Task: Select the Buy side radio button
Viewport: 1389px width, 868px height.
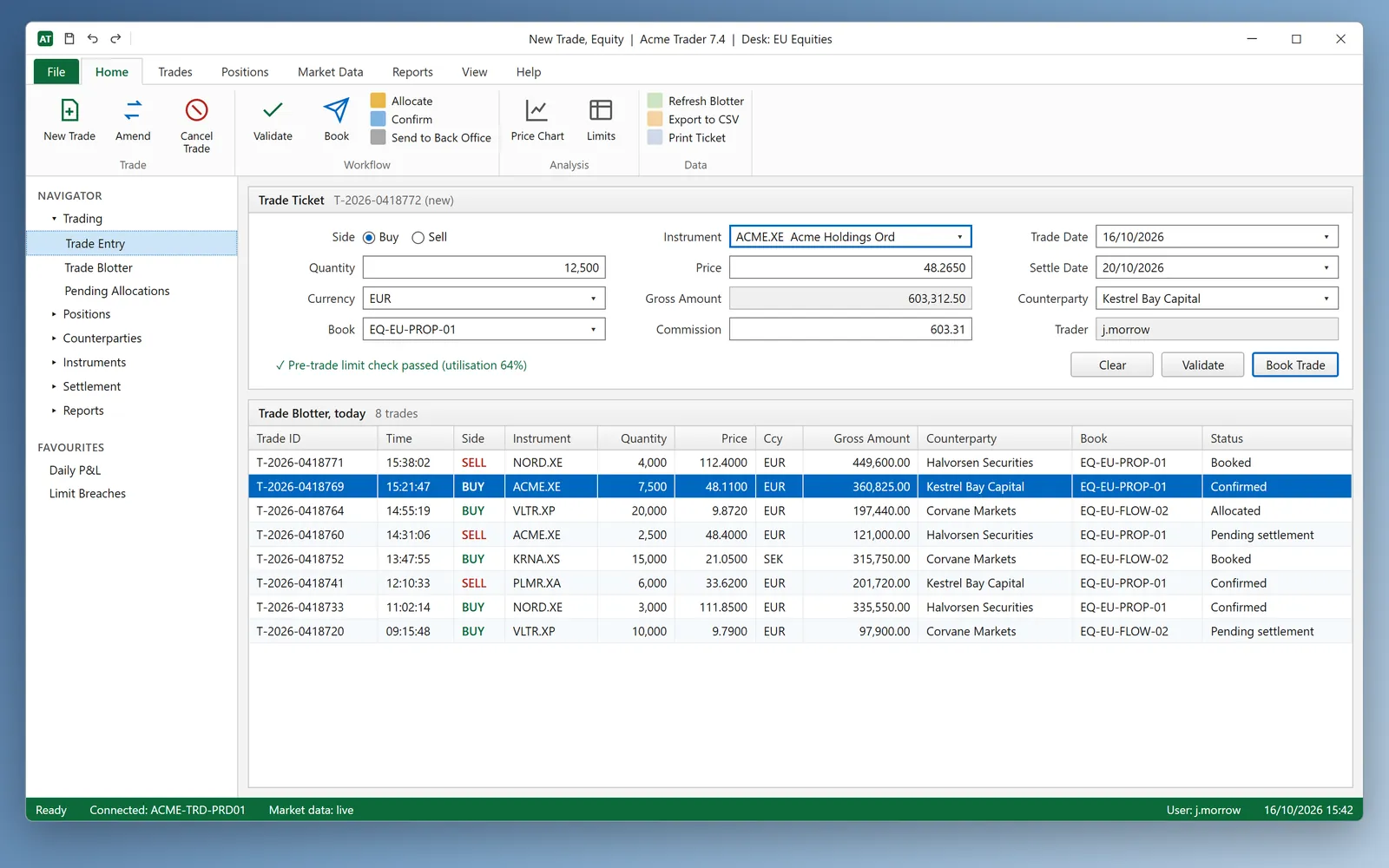Action: pyautogui.click(x=369, y=238)
